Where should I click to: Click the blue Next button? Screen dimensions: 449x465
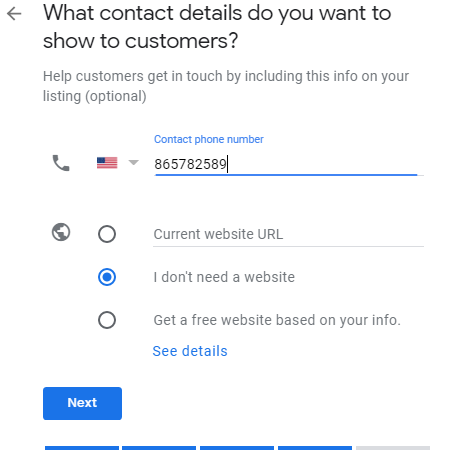pos(82,403)
